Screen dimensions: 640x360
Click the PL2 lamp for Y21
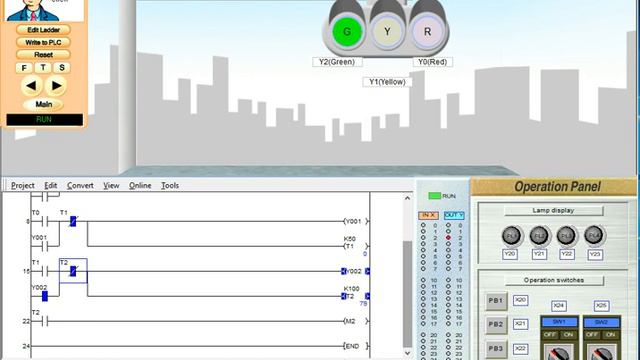click(x=539, y=236)
